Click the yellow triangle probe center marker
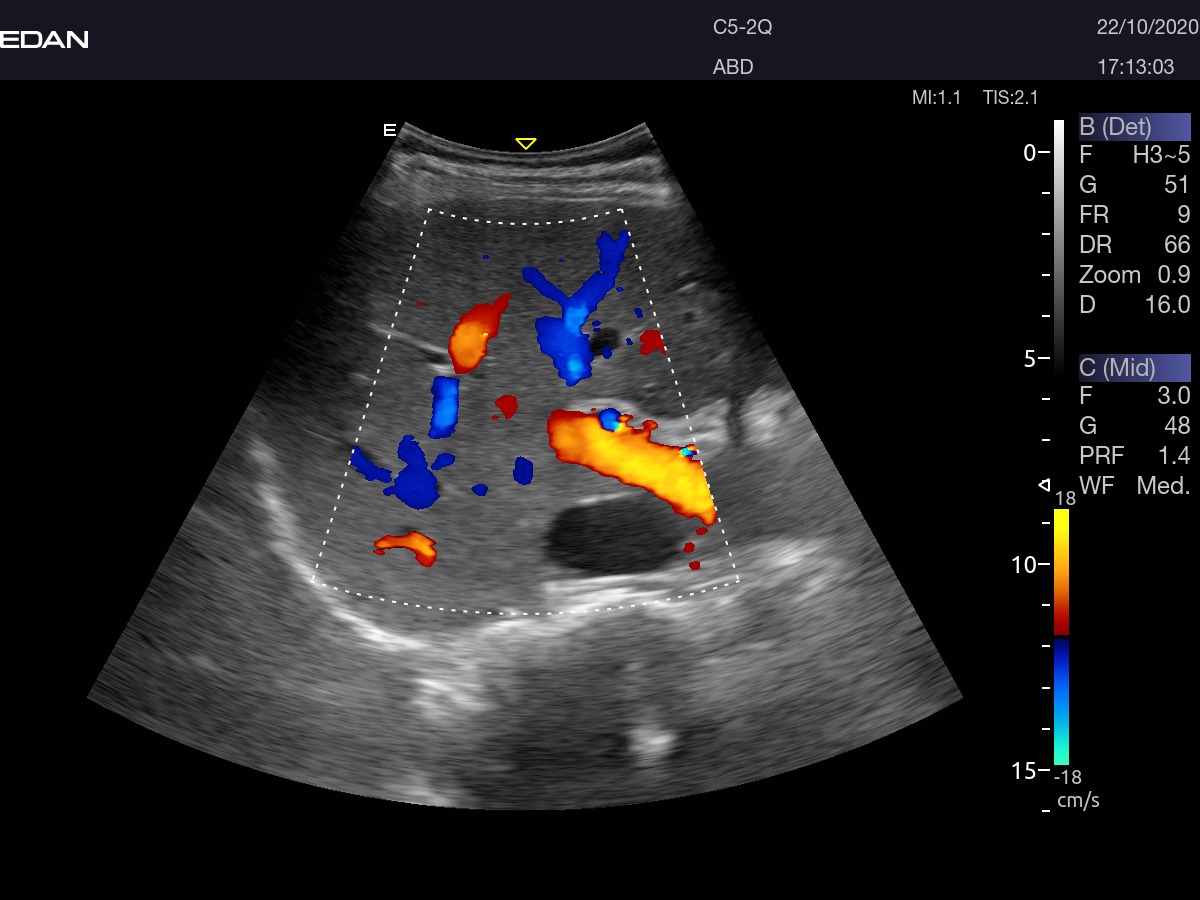This screenshot has width=1200, height=900. (x=525, y=144)
